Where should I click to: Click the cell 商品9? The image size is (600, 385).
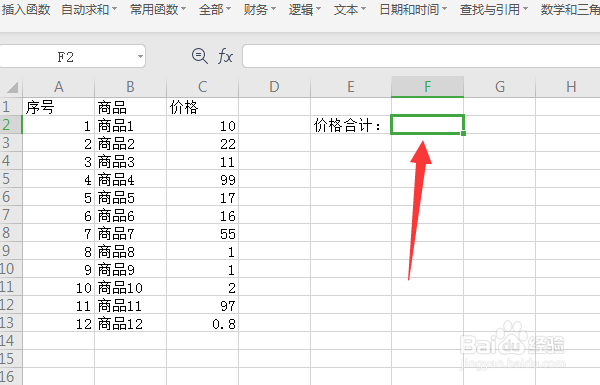point(130,269)
